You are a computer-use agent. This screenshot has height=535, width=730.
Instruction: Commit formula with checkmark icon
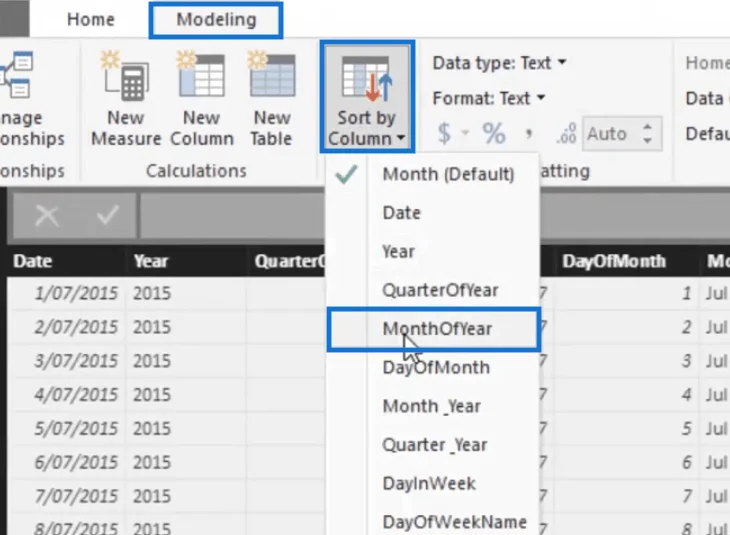pos(108,215)
